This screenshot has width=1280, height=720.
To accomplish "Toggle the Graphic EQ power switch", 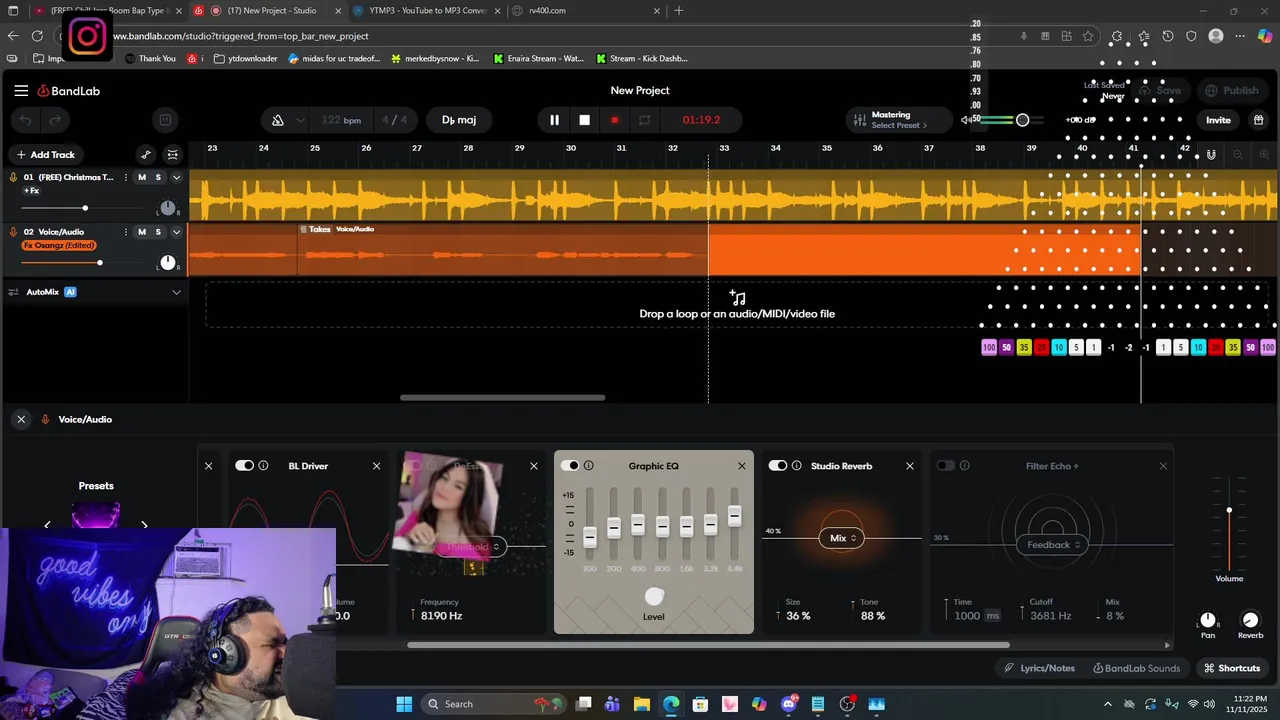I will click(x=570, y=466).
